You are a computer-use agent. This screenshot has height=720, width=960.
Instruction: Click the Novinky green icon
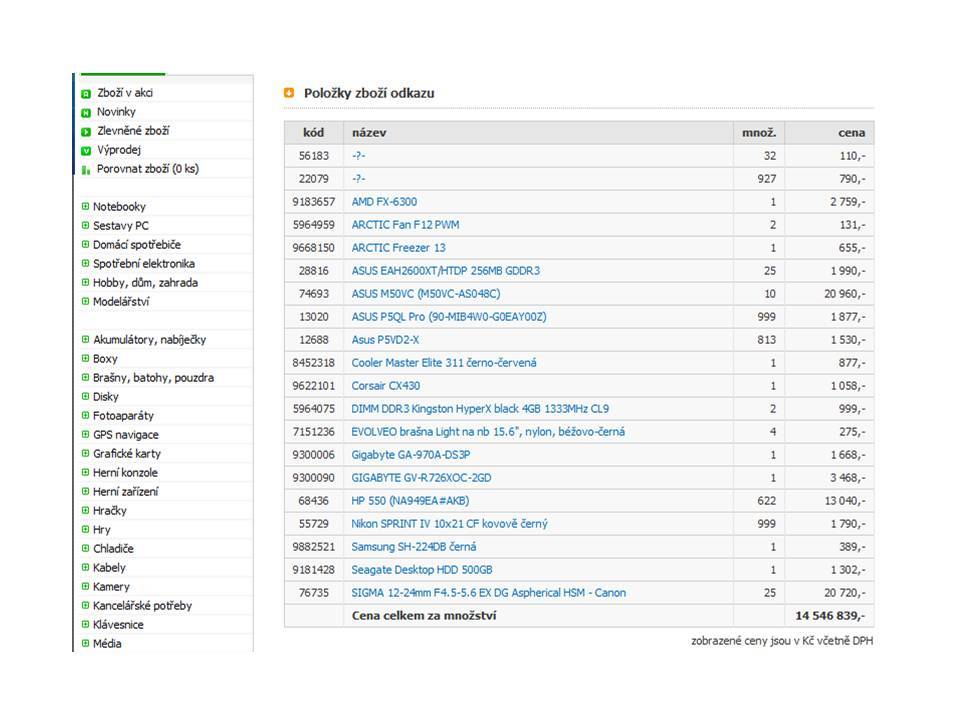tap(86, 113)
